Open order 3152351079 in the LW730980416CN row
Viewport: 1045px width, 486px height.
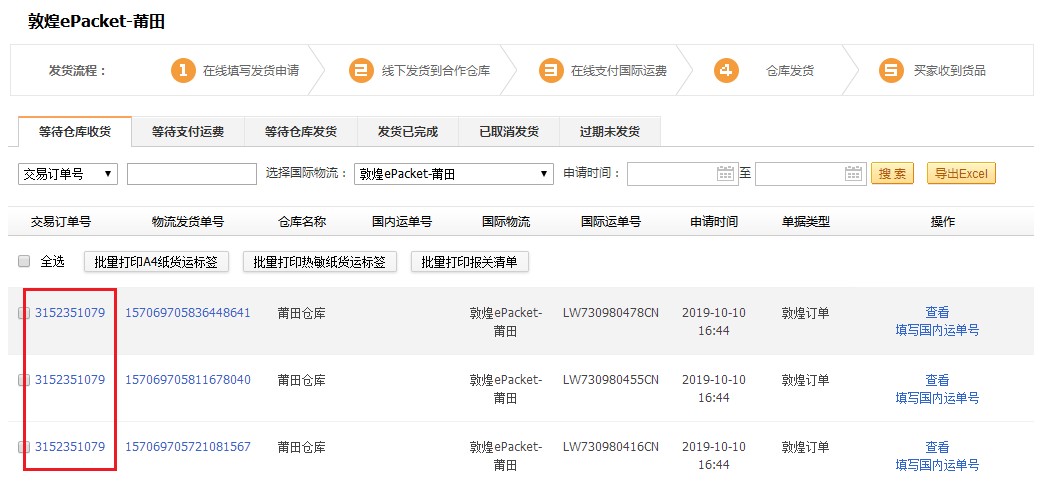(70, 447)
